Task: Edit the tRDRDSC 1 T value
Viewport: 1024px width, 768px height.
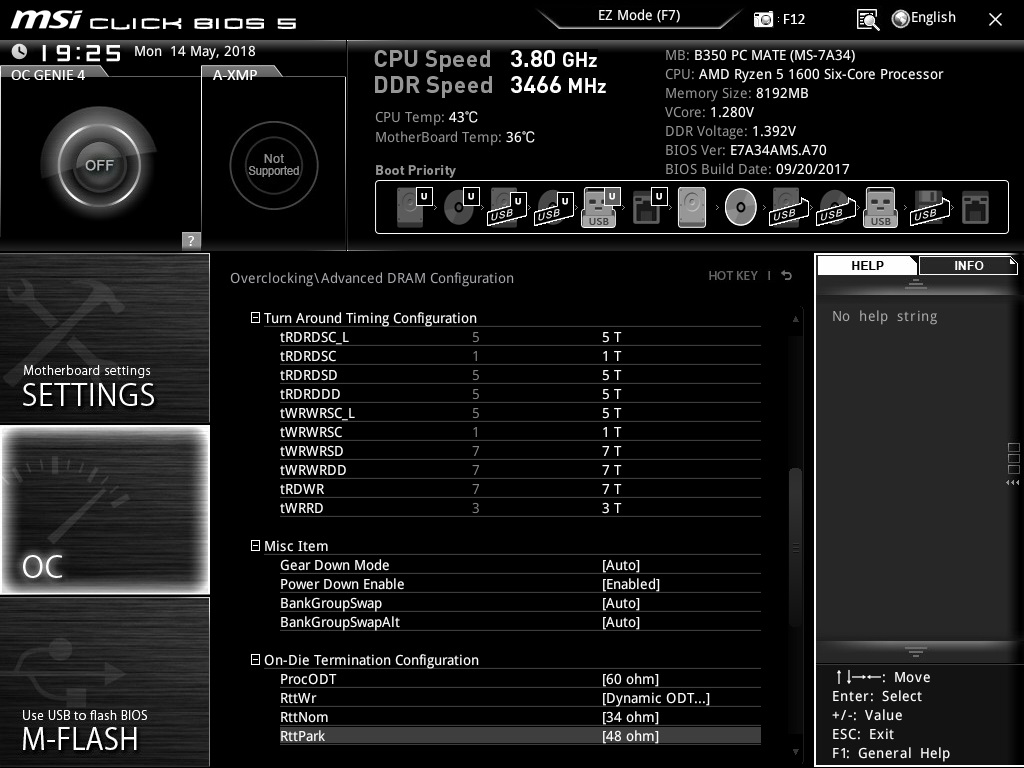Action: coord(611,356)
